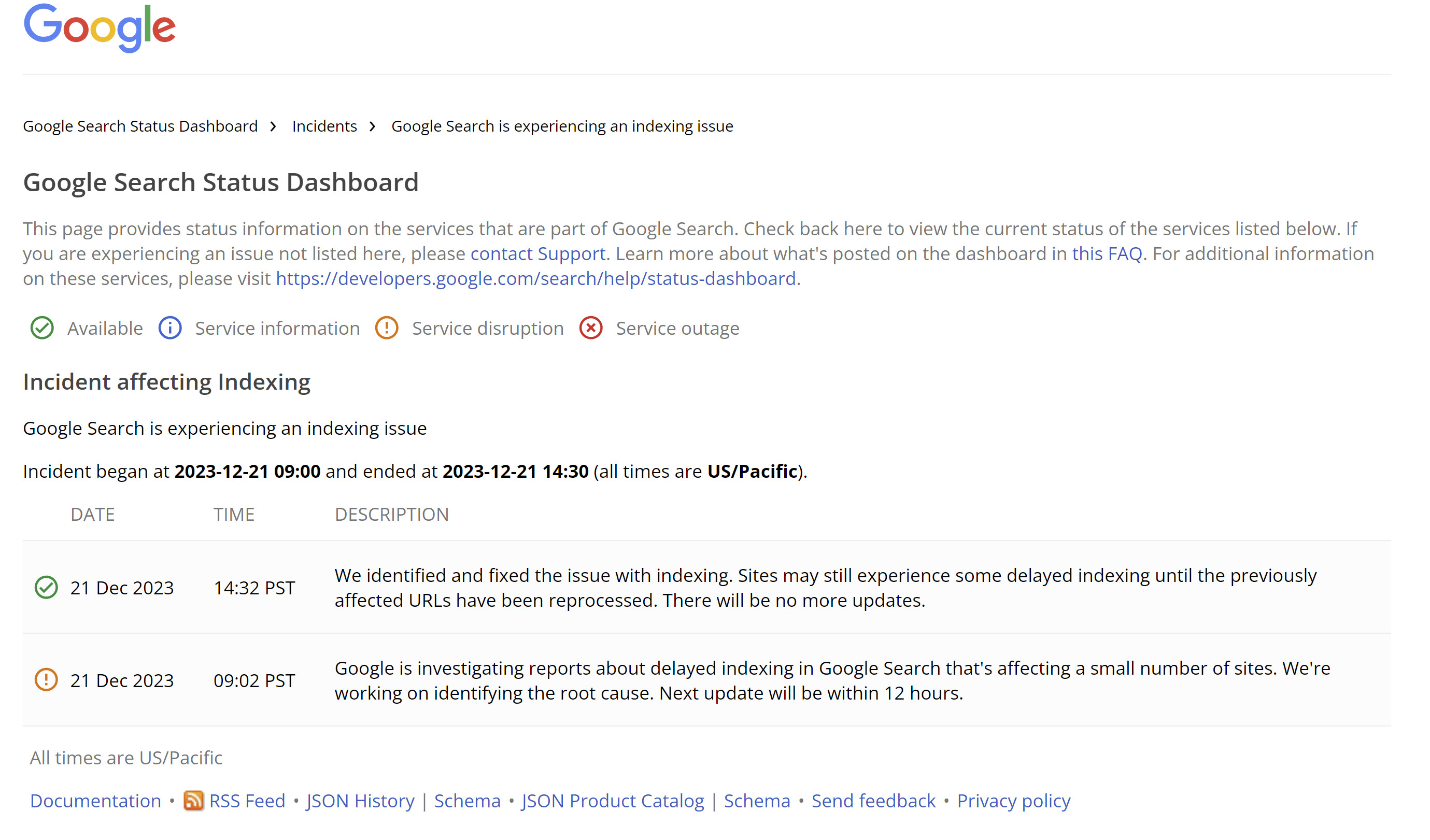The width and height of the screenshot is (1430, 840).
Task: Click orange Service disruption icon in legend
Action: coord(387,329)
